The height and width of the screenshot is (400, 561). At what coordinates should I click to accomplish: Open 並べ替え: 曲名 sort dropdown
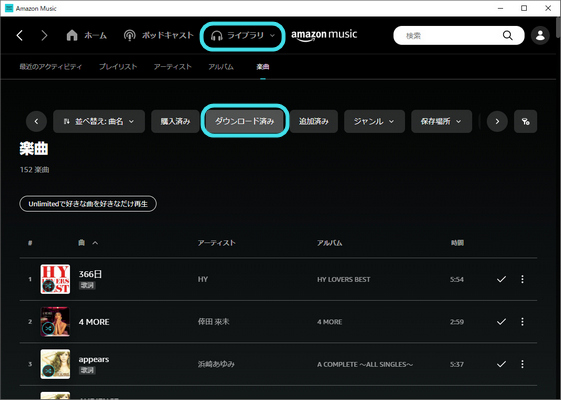99,121
